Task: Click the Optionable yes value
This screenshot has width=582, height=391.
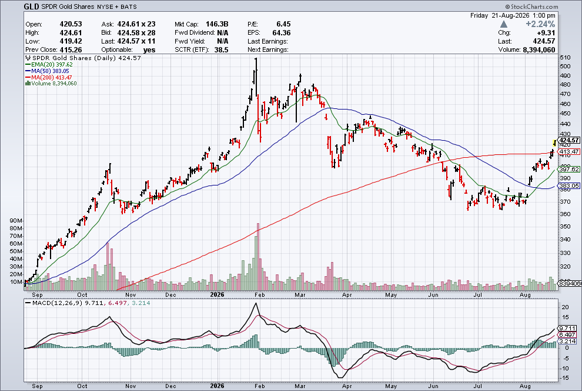Action: (x=149, y=50)
